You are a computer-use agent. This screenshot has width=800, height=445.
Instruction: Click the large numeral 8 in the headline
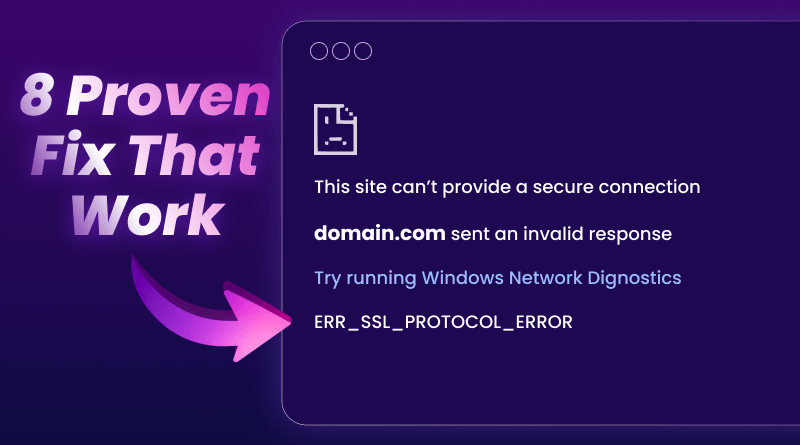point(37,95)
